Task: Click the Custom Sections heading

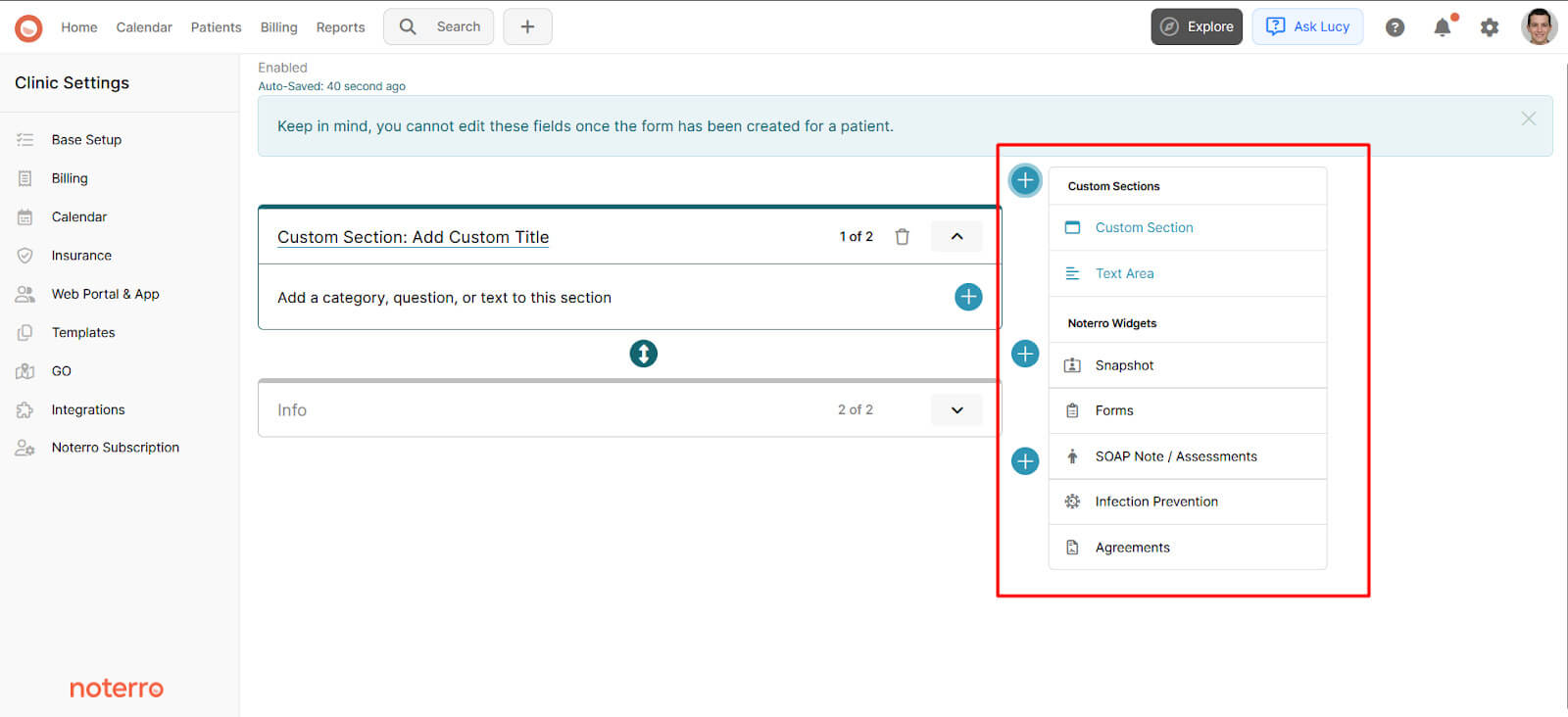Action: [x=1113, y=186]
